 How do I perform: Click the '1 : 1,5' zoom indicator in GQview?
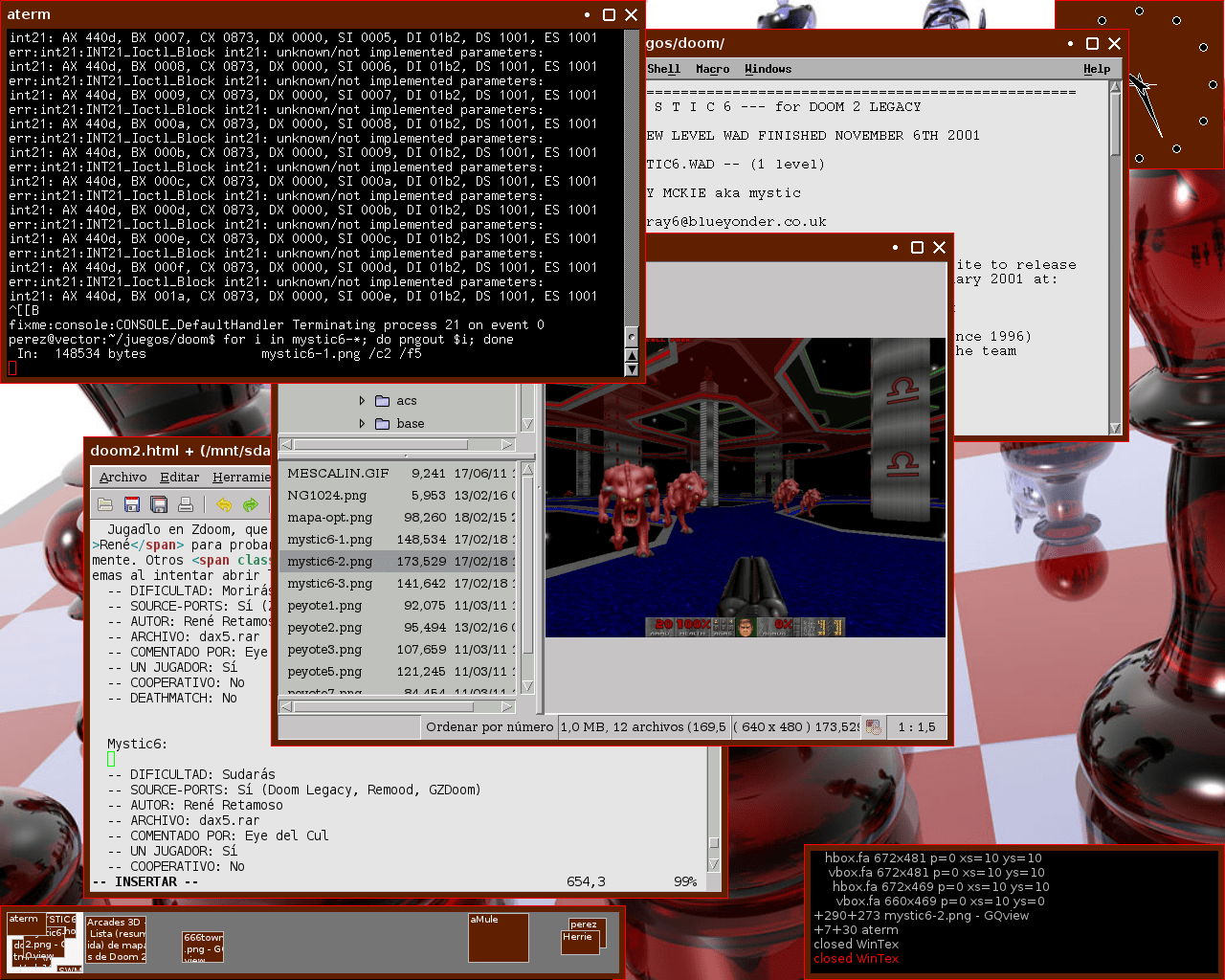pos(917,727)
